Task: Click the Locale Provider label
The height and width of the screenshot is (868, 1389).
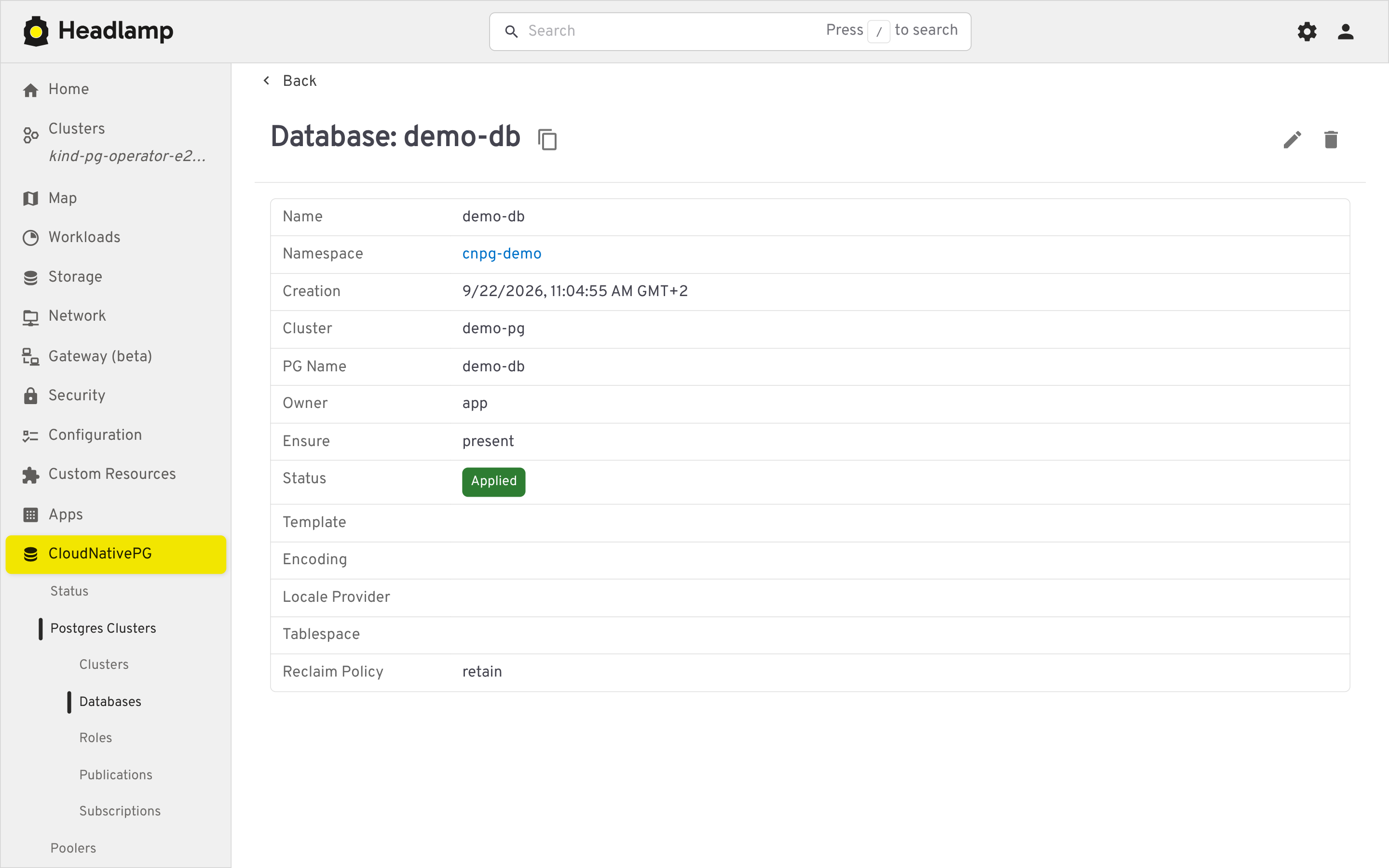Action: click(336, 597)
